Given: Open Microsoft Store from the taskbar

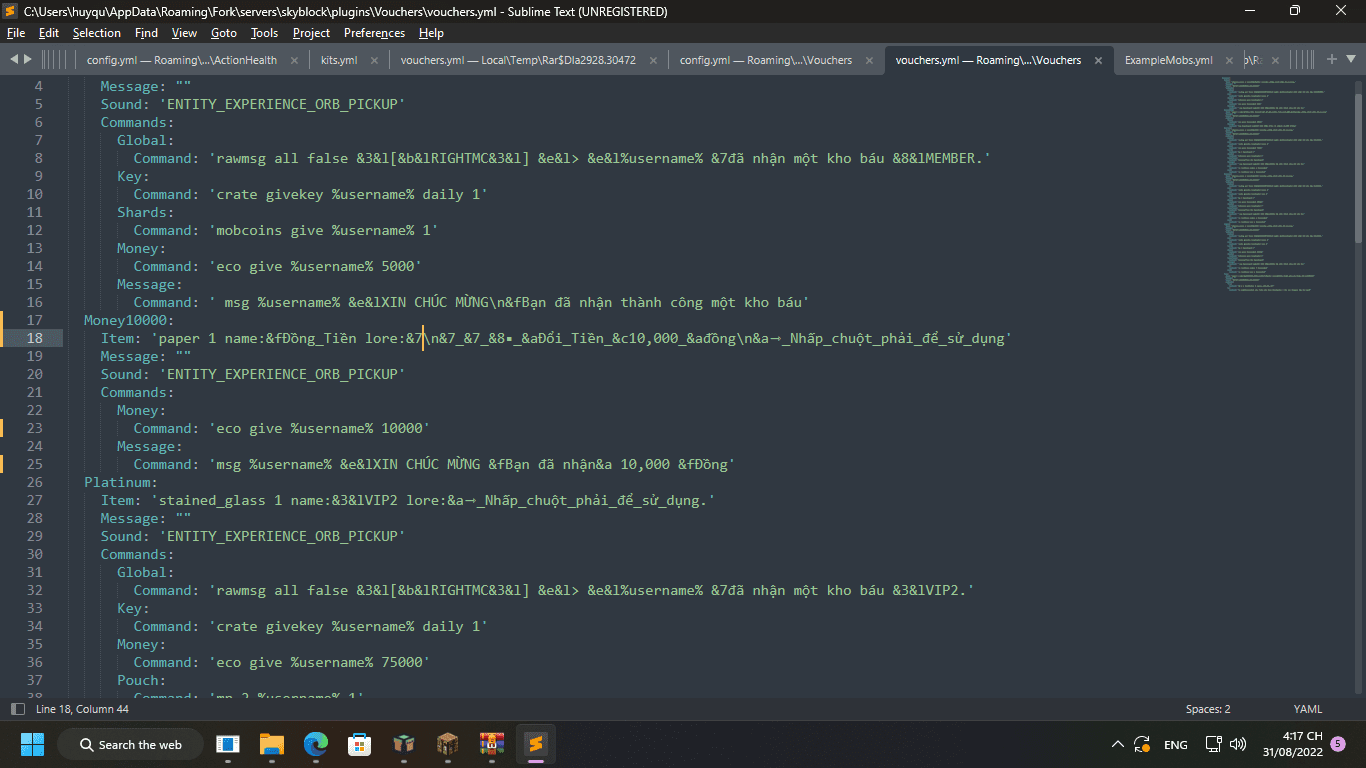Looking at the screenshot, I should 360,744.
